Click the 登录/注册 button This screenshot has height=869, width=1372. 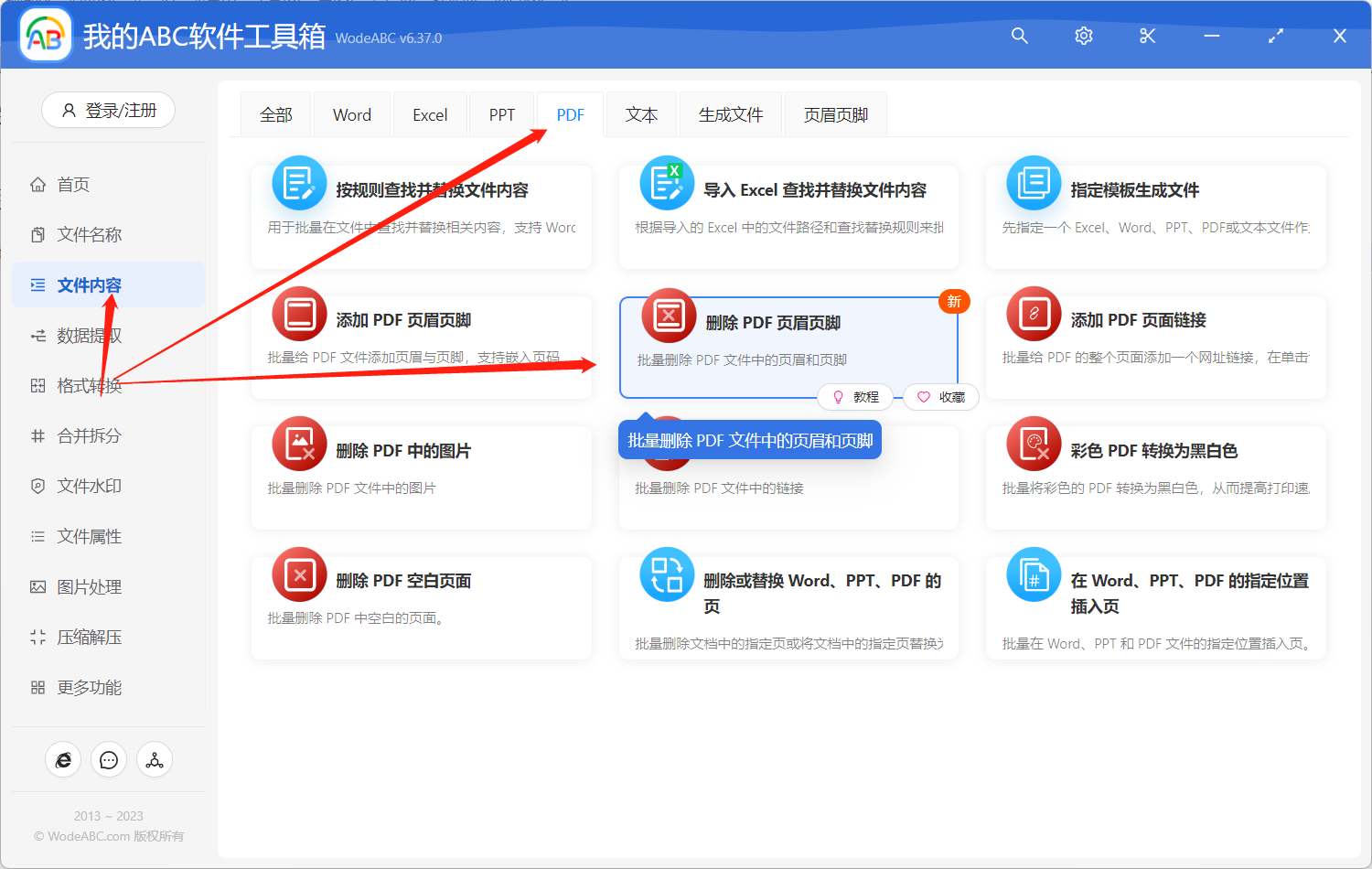pyautogui.click(x=109, y=111)
